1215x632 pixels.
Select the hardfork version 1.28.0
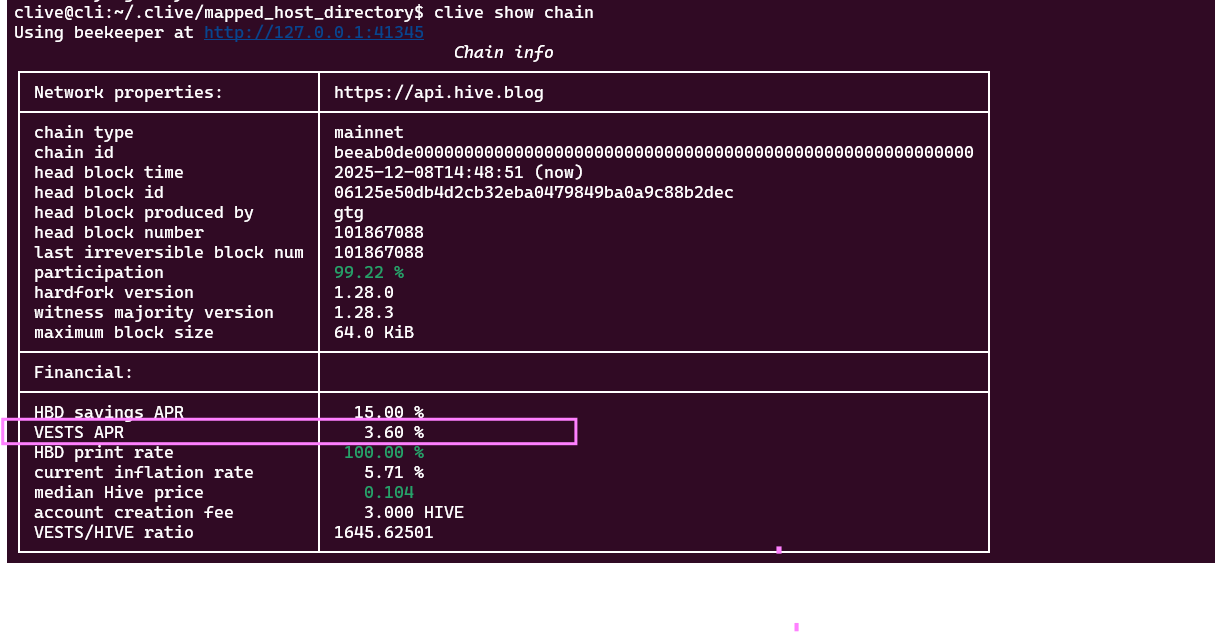tap(363, 293)
